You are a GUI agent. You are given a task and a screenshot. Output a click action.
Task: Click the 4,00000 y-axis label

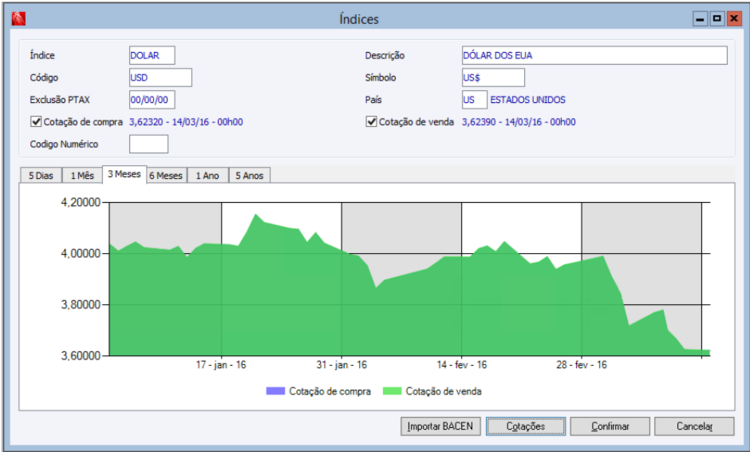[x=81, y=254]
